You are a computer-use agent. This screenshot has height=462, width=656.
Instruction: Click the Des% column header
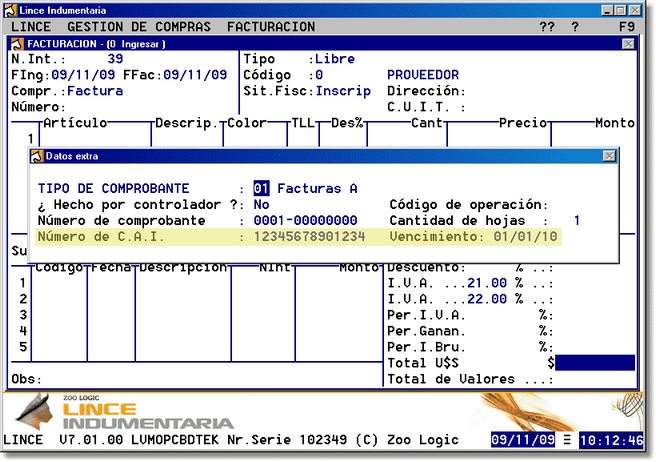point(347,123)
